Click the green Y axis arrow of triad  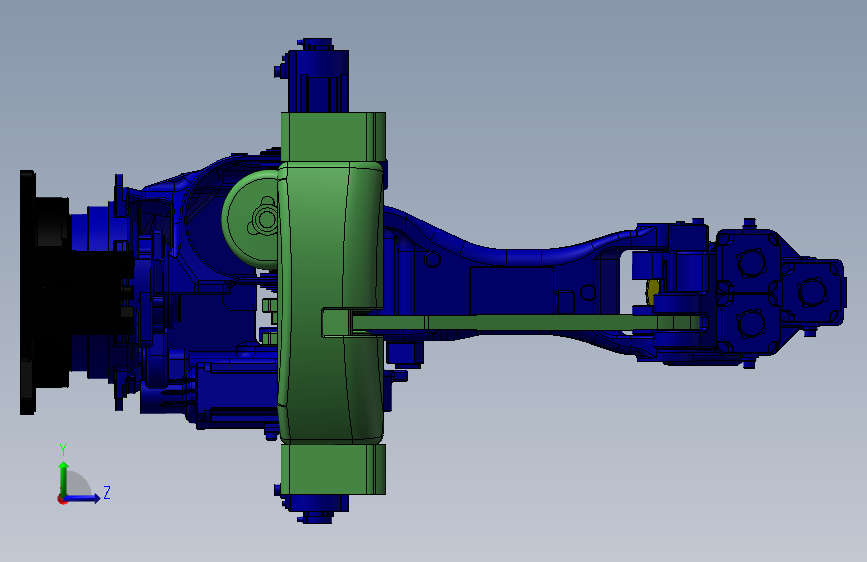[64, 478]
